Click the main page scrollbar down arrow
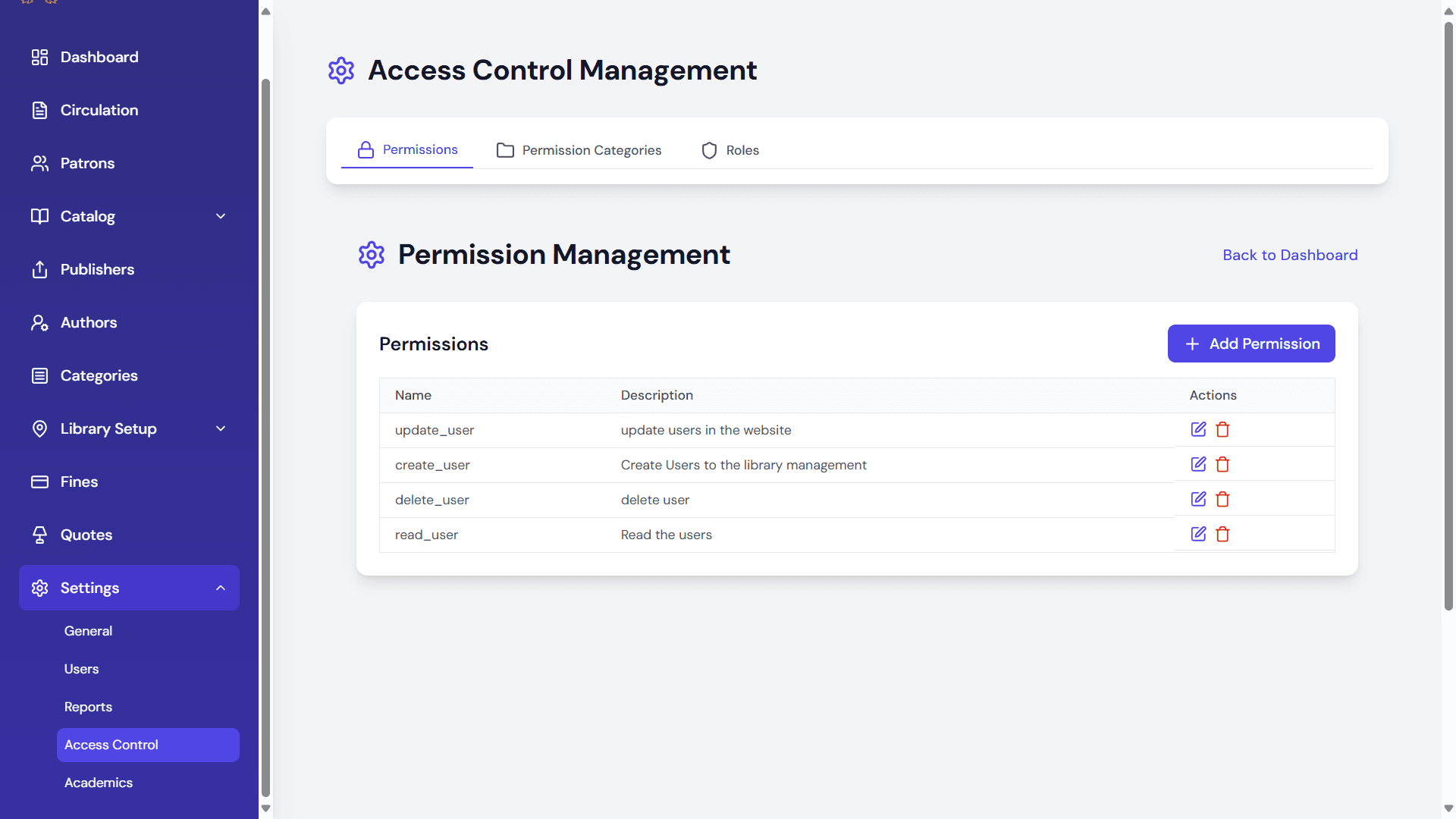 [x=1448, y=808]
